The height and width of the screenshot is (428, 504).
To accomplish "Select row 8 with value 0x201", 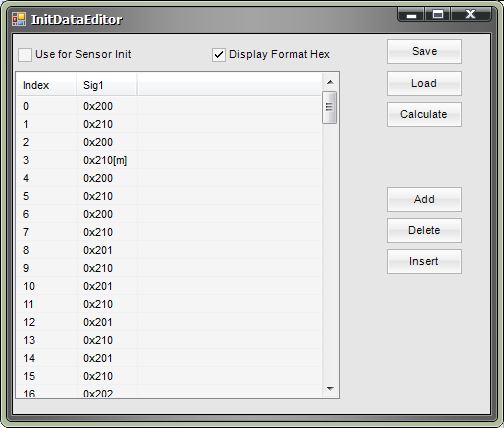I will pyautogui.click(x=169, y=250).
